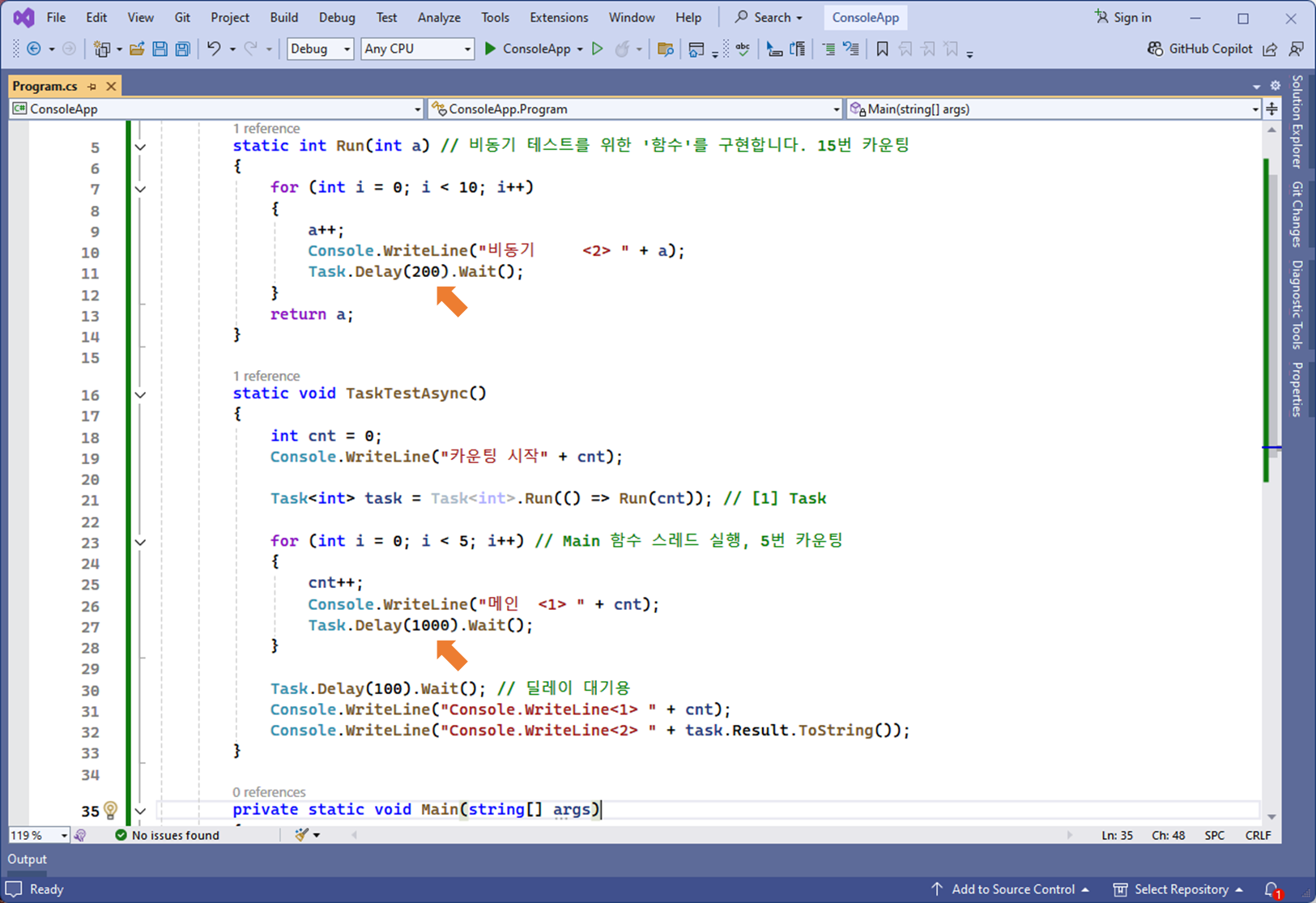Start debugging with the green ConsoleApp button
1316x903 pixels.
click(527, 49)
